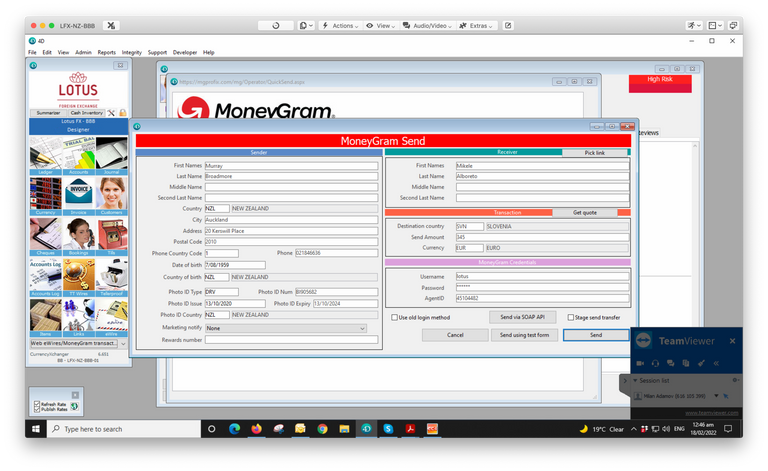Open the Audio/Video dropdown
The width and height of the screenshot is (768, 471).
click(x=425, y=25)
